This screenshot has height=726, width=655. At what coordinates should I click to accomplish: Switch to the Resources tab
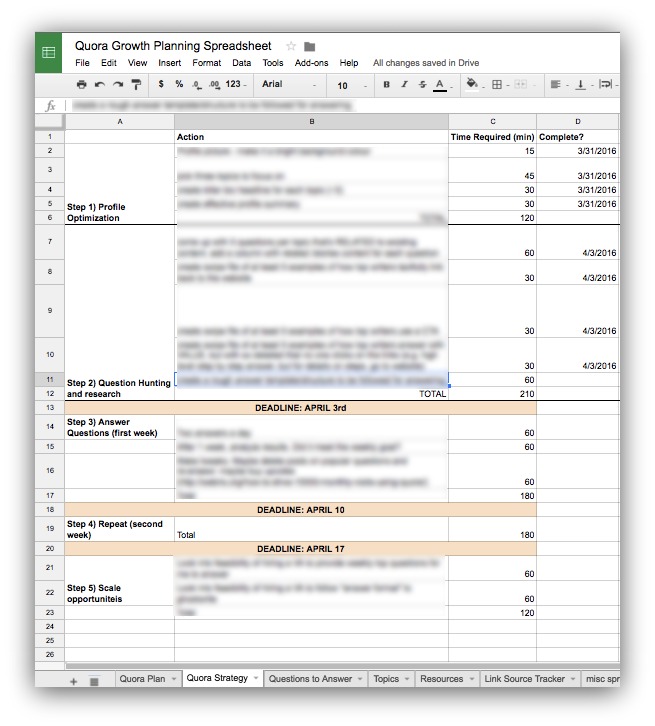click(442, 679)
